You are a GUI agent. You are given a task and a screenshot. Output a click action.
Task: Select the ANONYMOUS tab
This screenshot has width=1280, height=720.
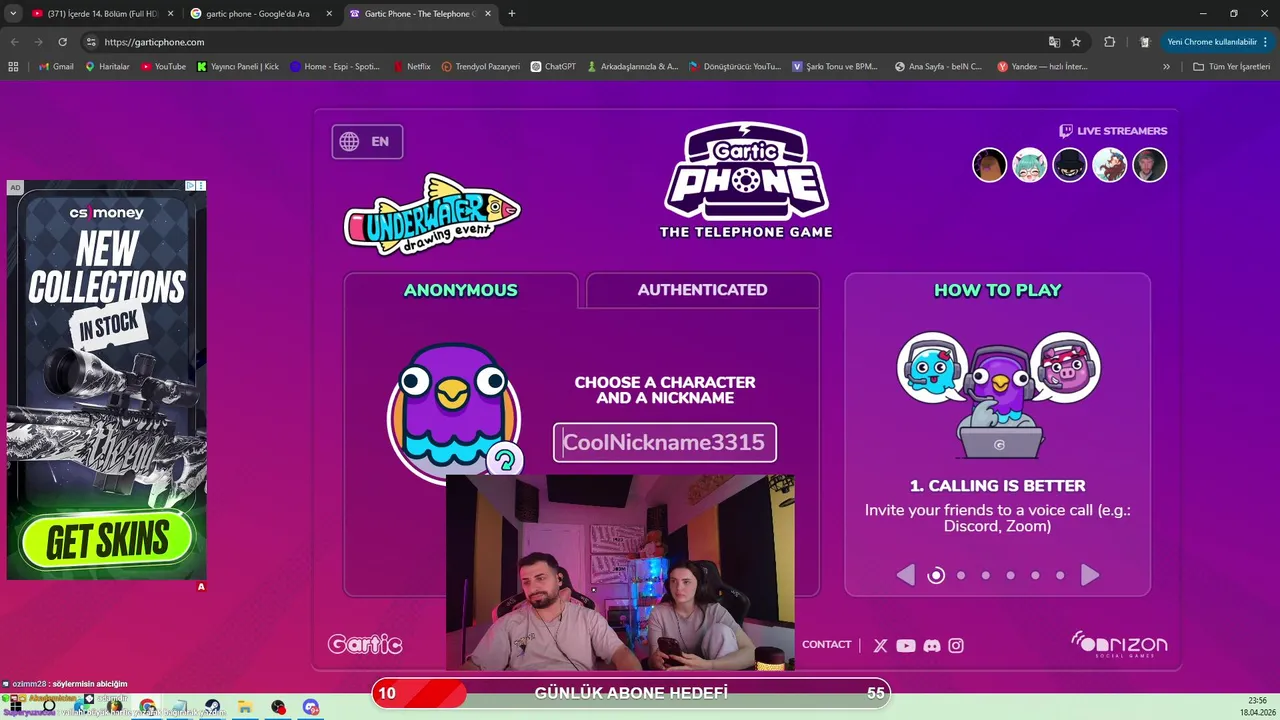point(461,290)
